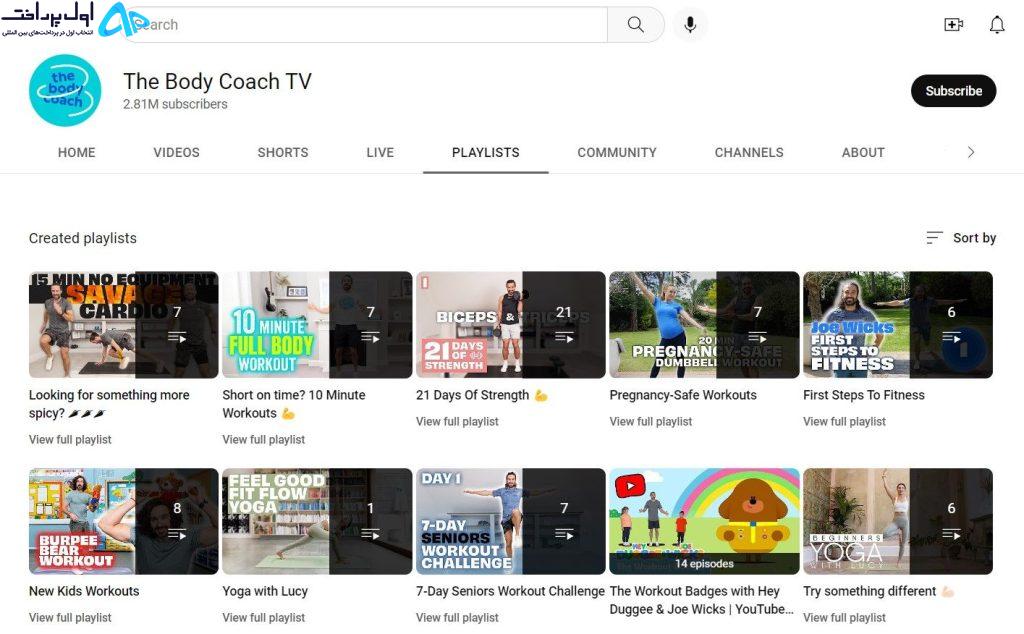Screen dimensions: 1024x634
Task: Open the notifications bell
Action: tap(997, 25)
